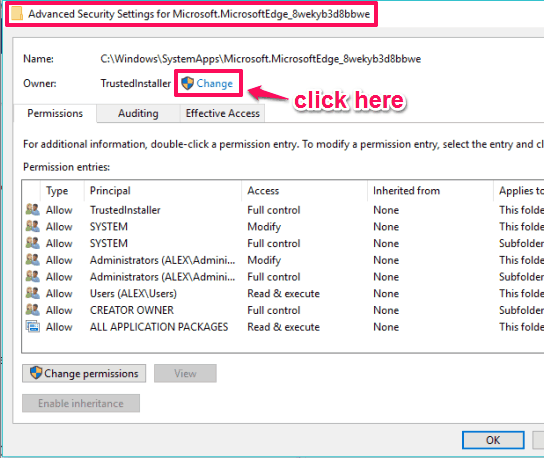Click the user group icon for the CREATOR OWNER row

(33, 310)
